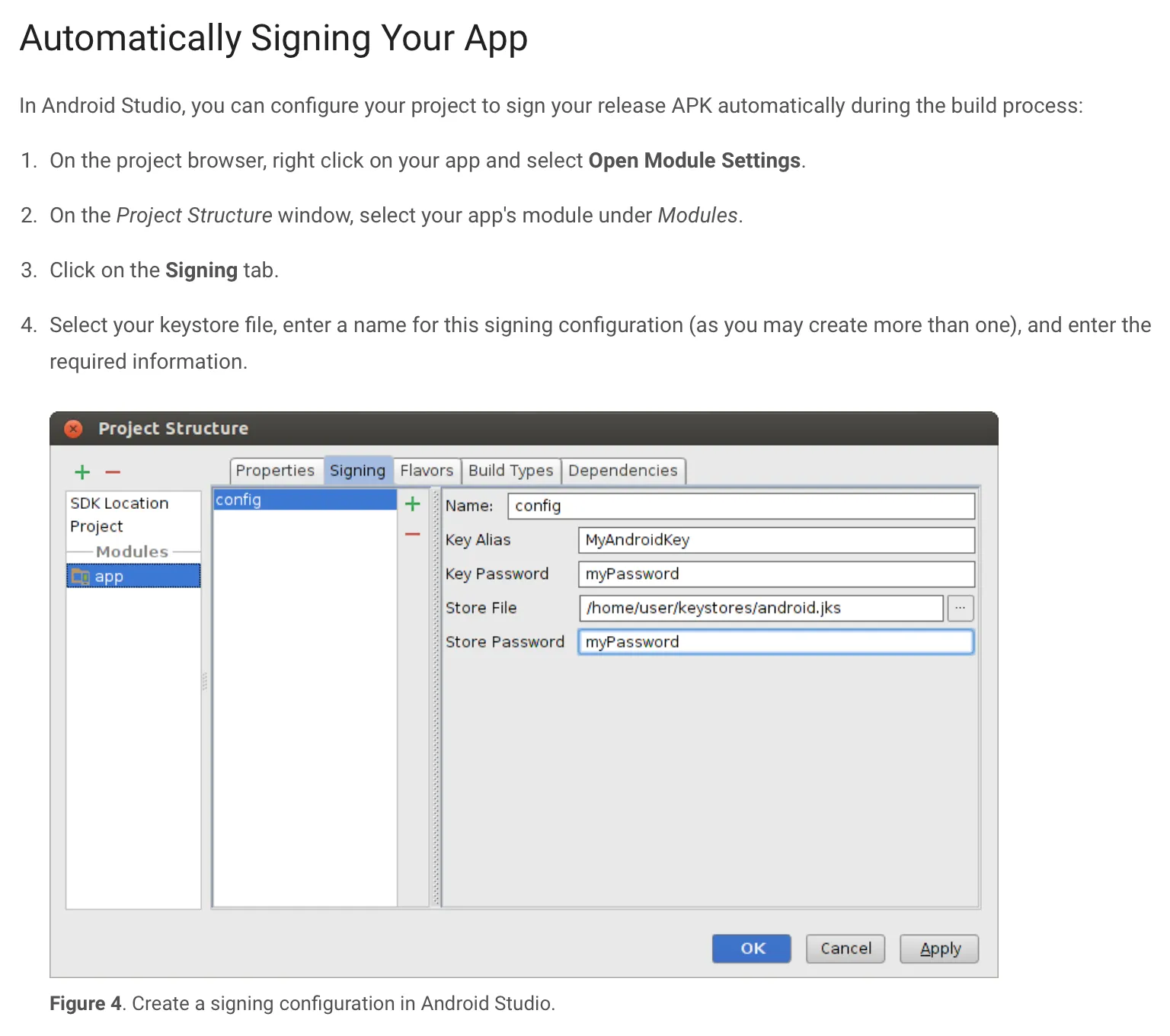Screen dimensions: 1170x1036
Task: Select the app module entry
Action: tap(133, 576)
